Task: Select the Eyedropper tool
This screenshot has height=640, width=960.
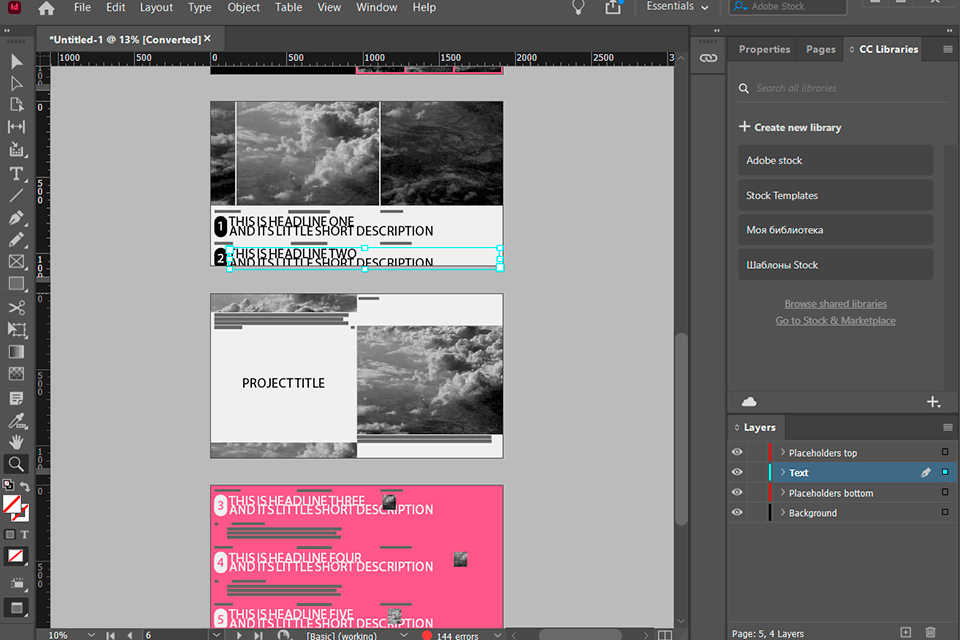Action: [x=17, y=421]
